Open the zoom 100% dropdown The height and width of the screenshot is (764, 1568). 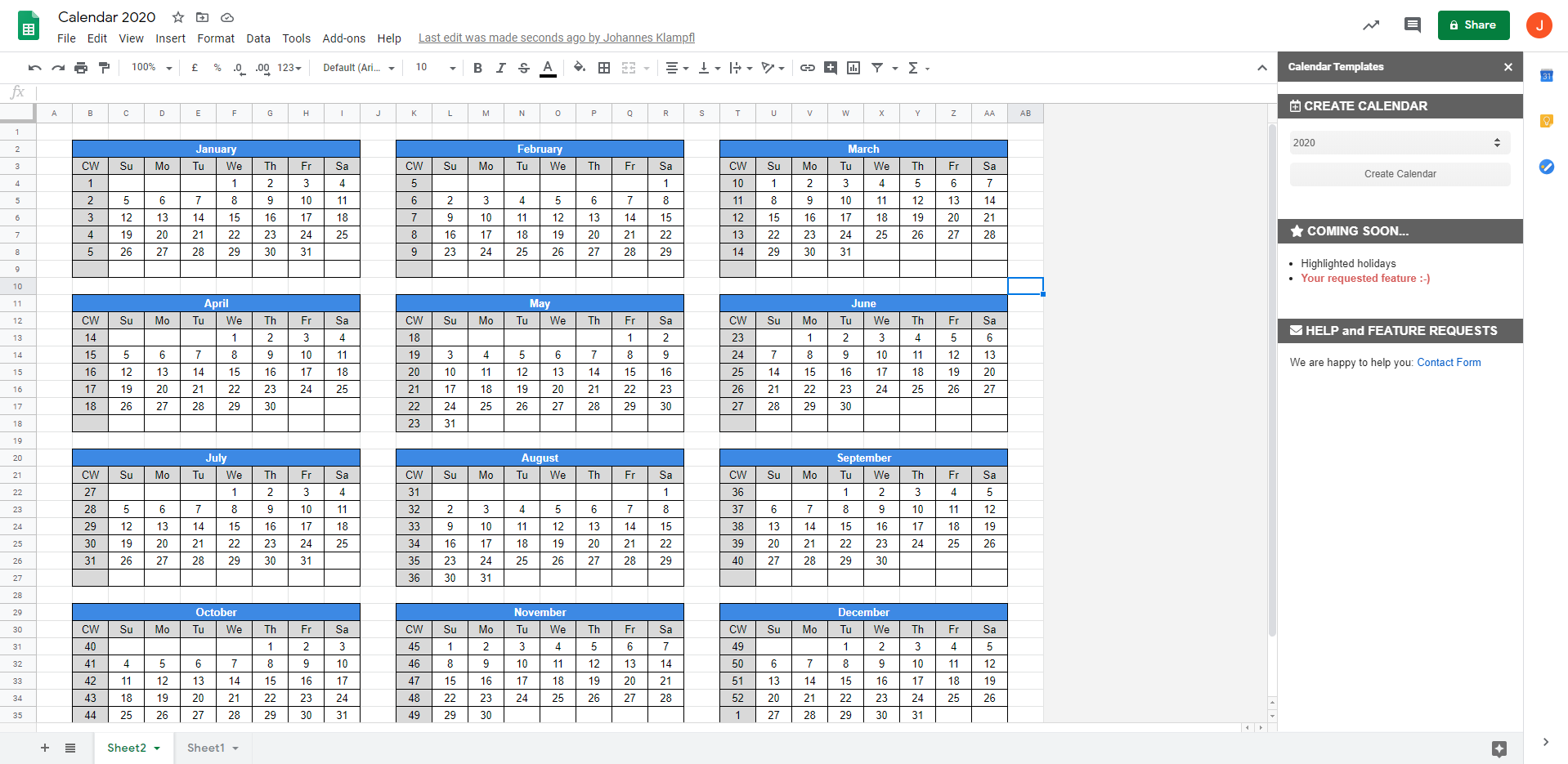pyautogui.click(x=152, y=68)
